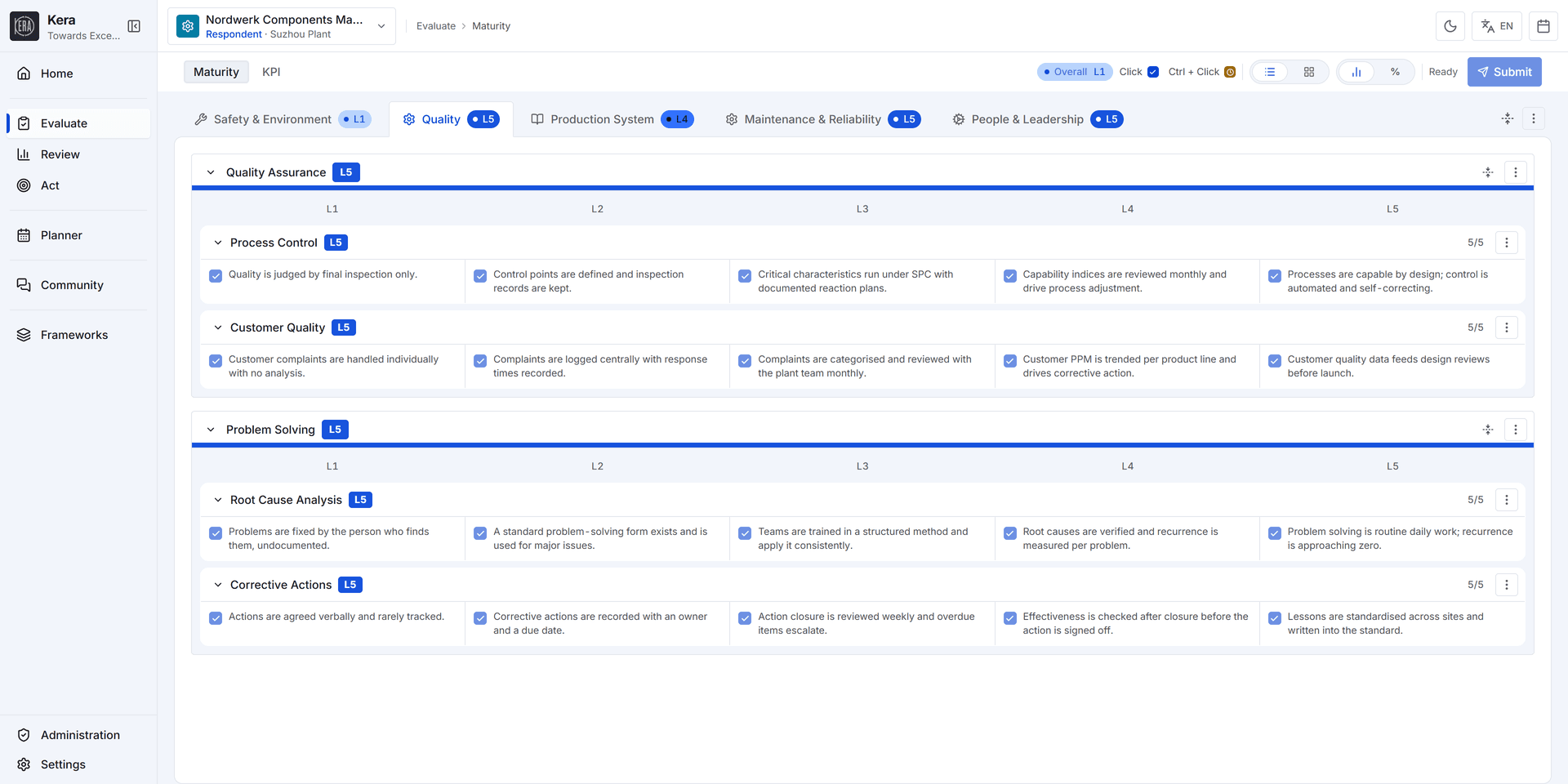Collapse the Customer Quality row
The width and height of the screenshot is (1568, 784).
pos(218,327)
